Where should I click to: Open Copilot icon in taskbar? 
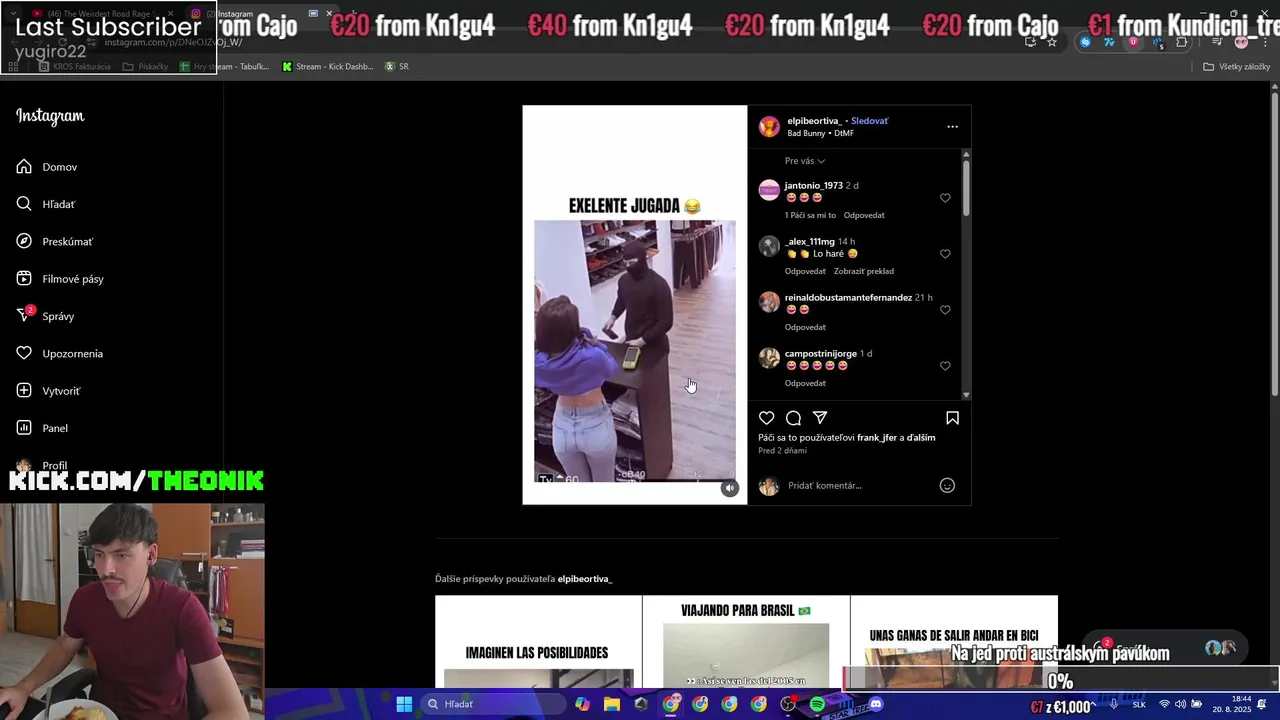tap(582, 704)
